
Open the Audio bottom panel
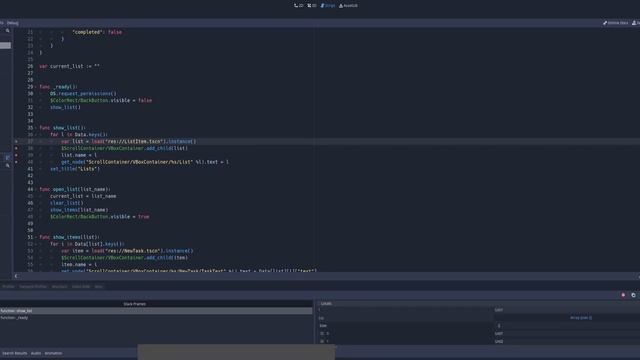(x=36, y=353)
